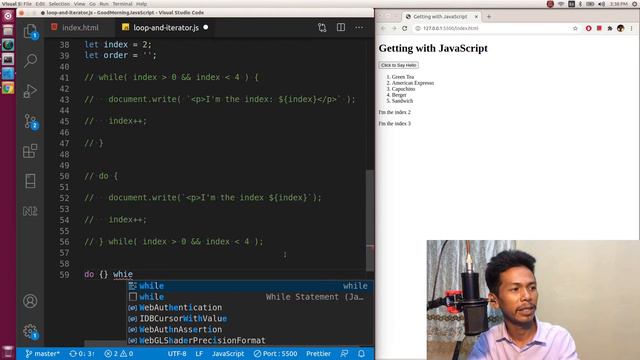Open the Run menu

click(104, 4)
